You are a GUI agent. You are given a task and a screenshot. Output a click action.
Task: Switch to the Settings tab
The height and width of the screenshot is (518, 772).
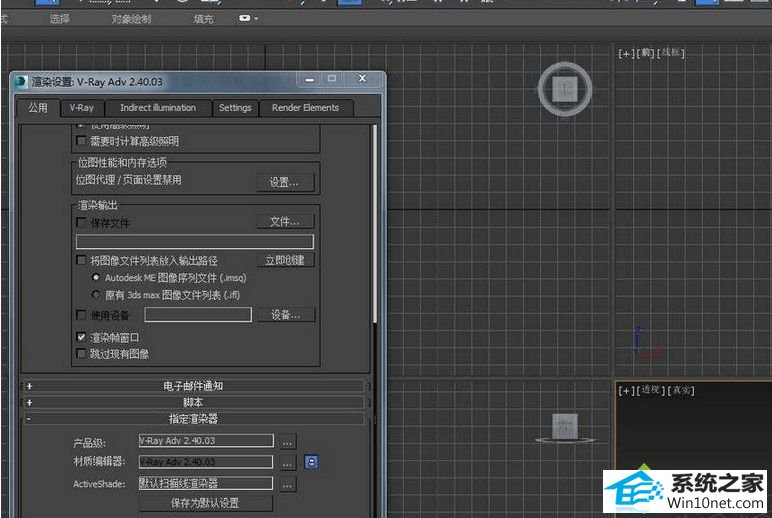[x=235, y=108]
